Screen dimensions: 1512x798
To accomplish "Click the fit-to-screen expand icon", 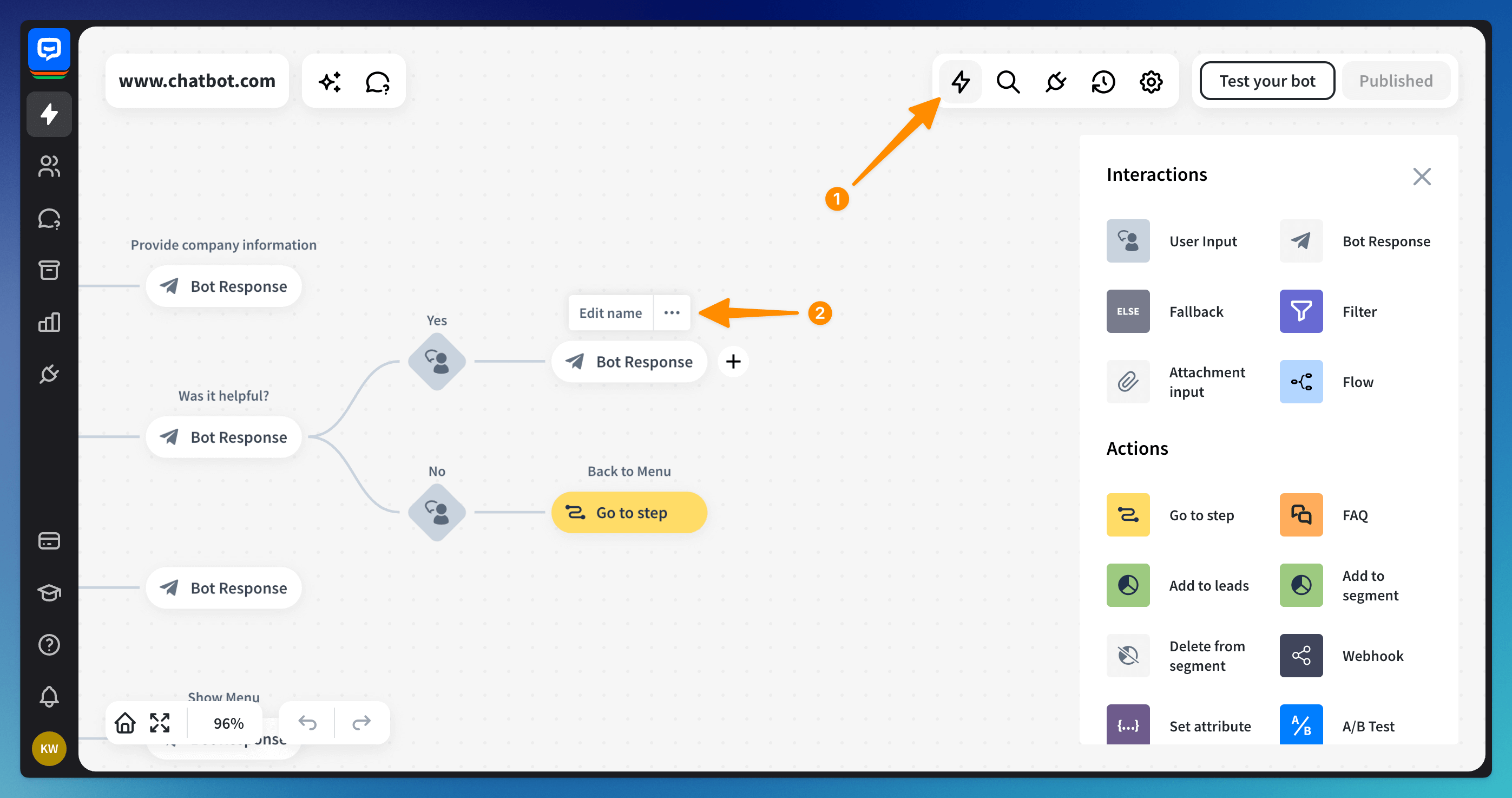I will click(160, 723).
